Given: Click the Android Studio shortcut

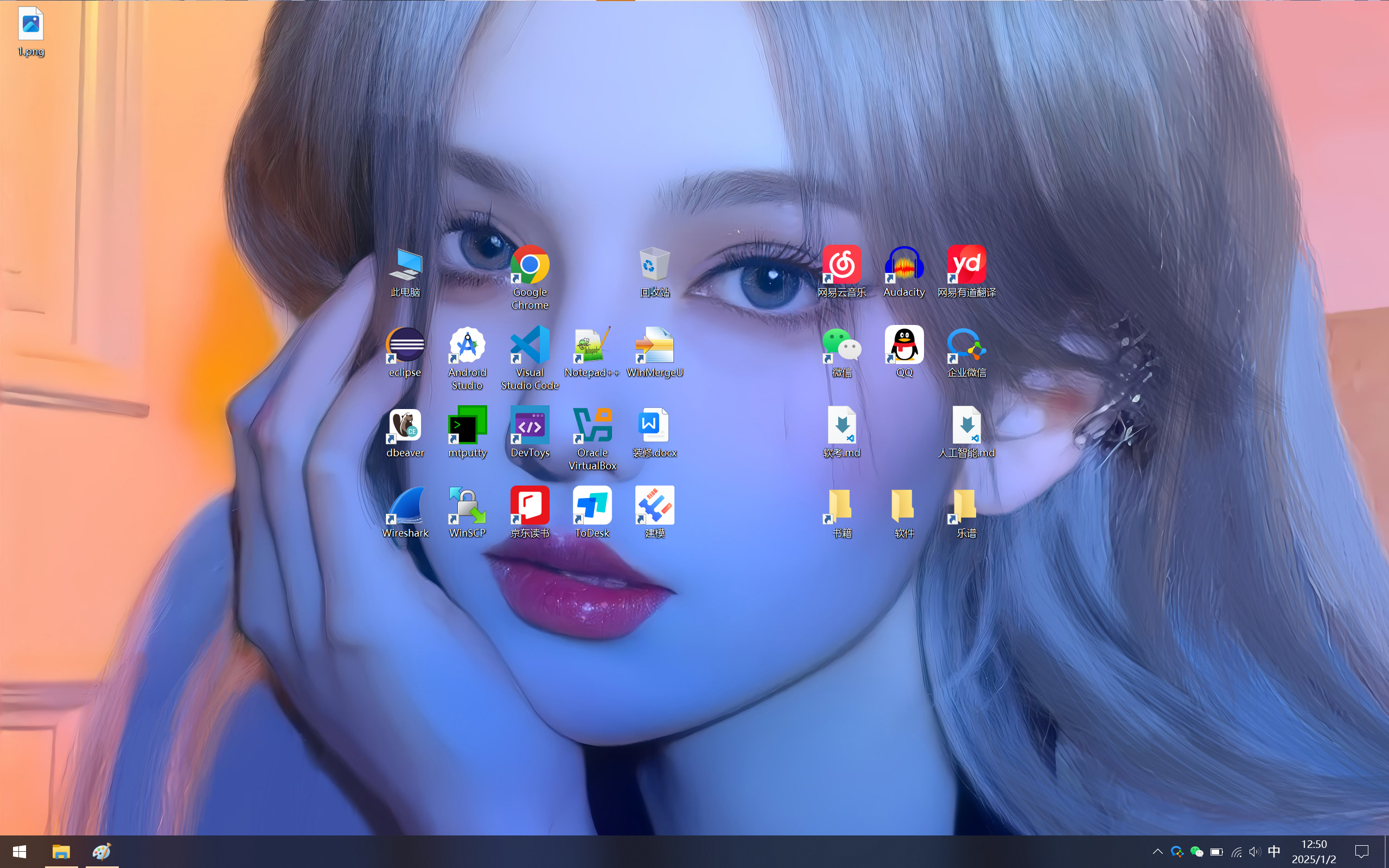Looking at the screenshot, I should 467,358.
